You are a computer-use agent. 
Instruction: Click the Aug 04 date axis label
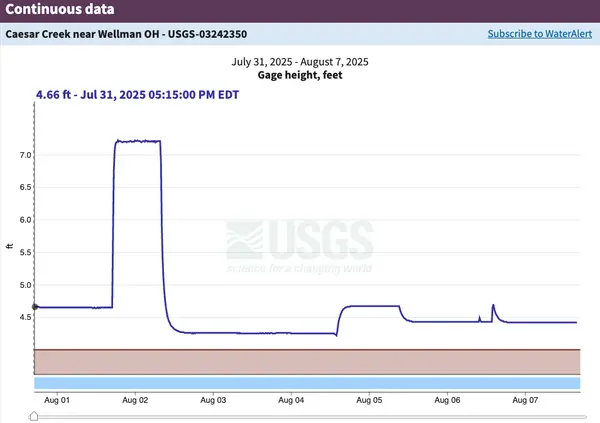(292, 400)
